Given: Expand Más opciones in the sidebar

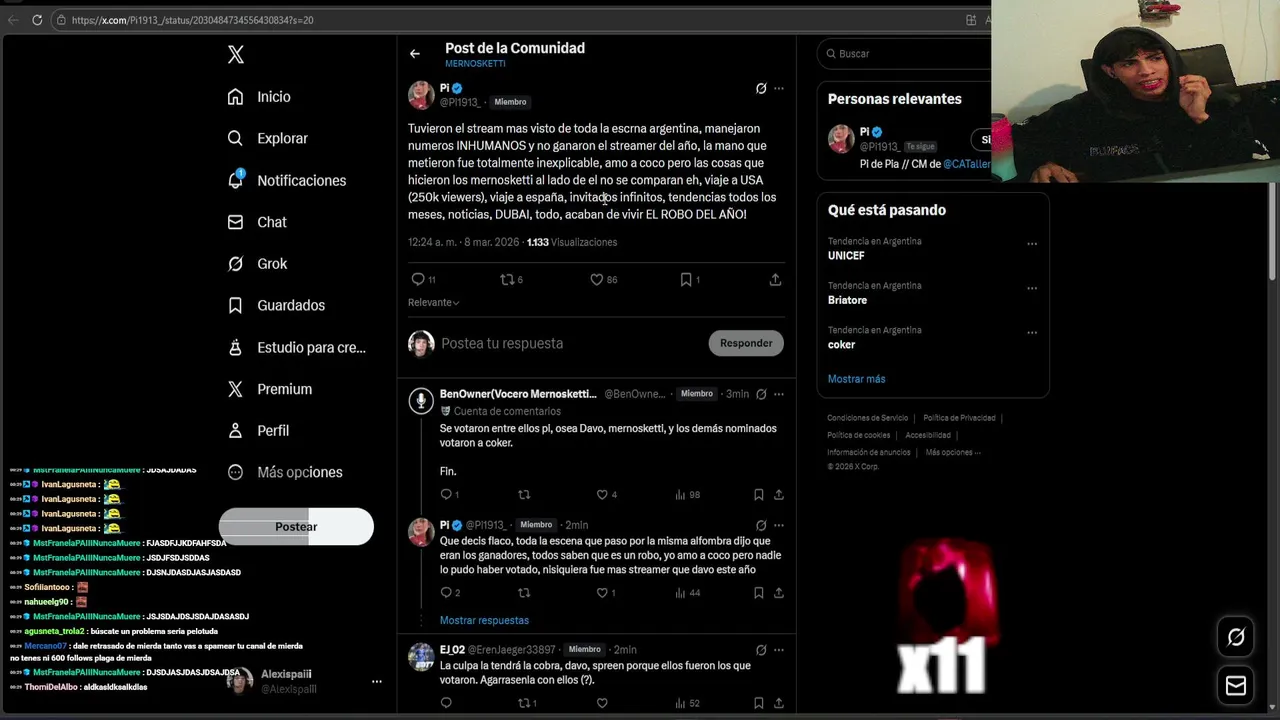Looking at the screenshot, I should tap(285, 472).
